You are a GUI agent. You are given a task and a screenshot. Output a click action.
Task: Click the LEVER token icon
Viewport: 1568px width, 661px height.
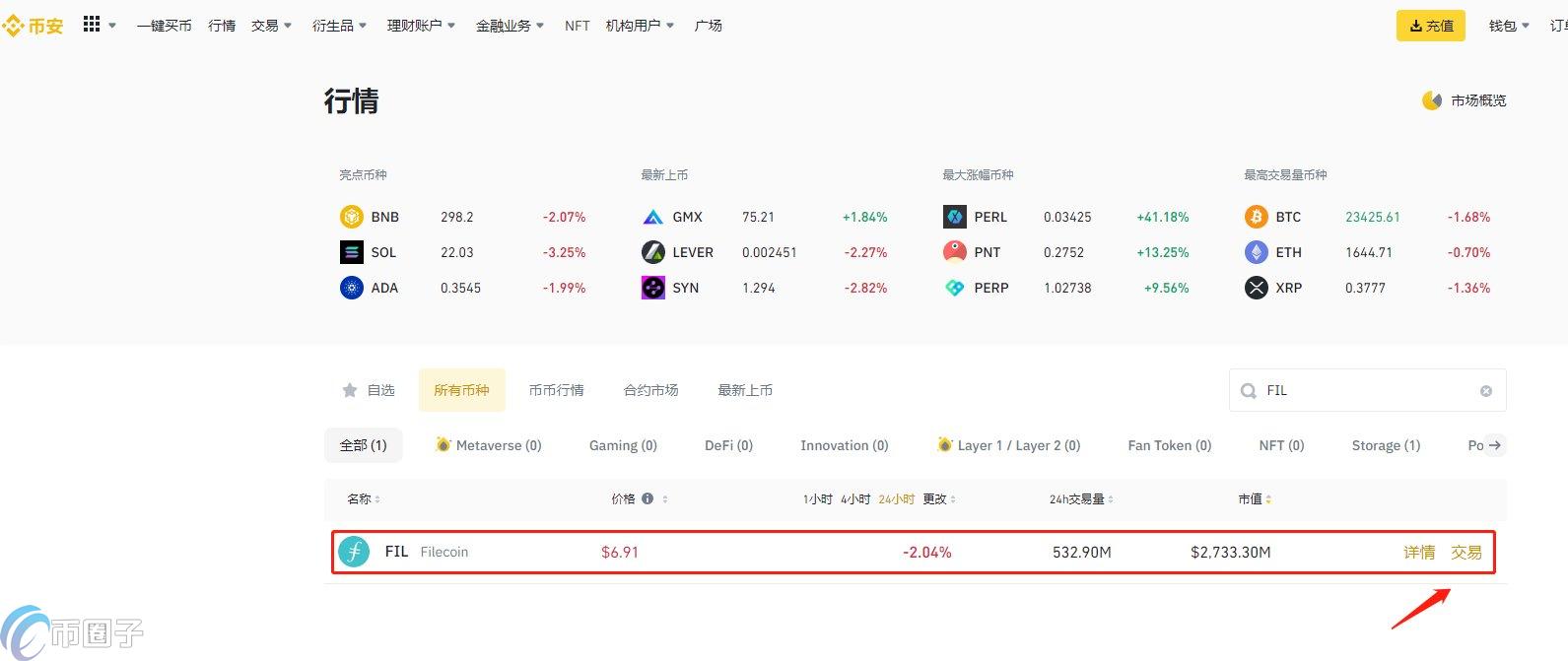653,252
